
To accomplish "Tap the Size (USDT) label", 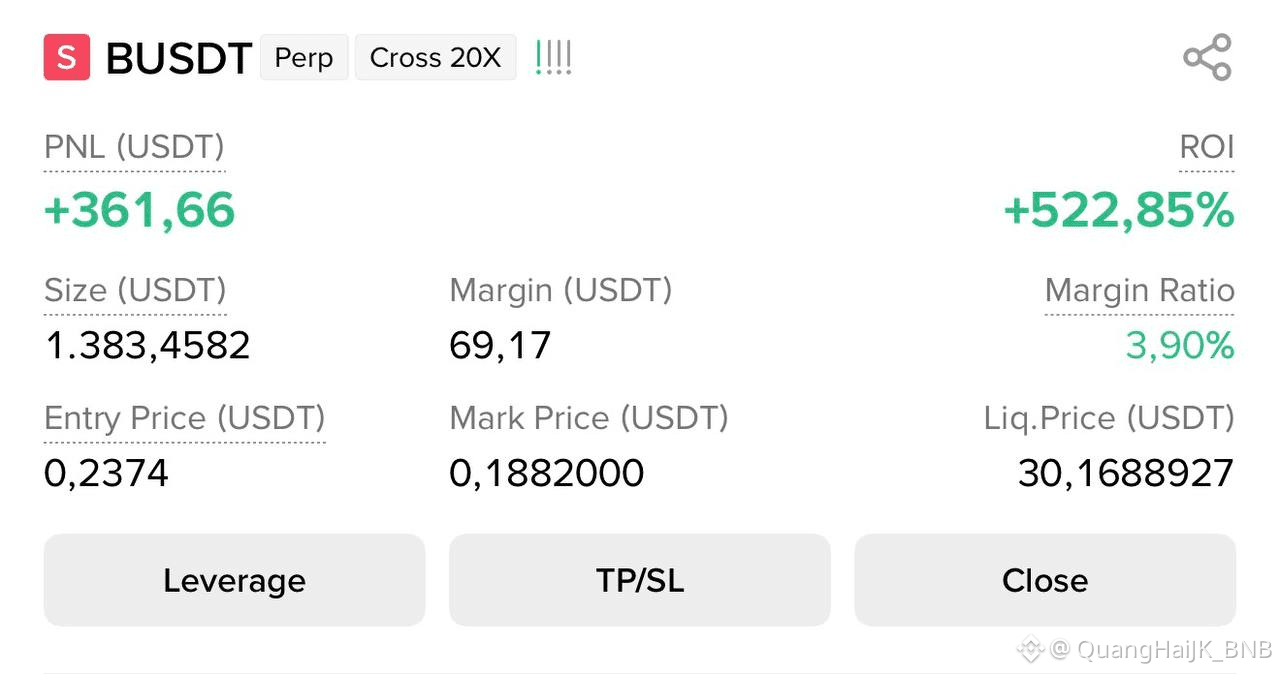I will [x=135, y=290].
